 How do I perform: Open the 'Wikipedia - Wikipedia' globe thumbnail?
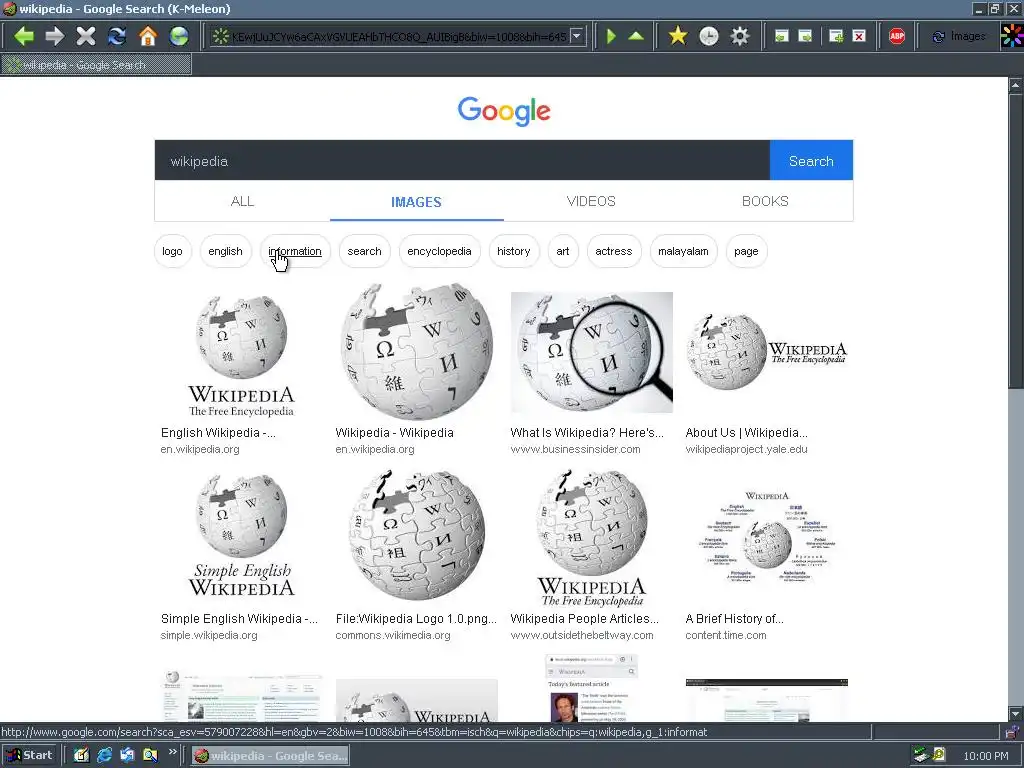click(x=417, y=351)
